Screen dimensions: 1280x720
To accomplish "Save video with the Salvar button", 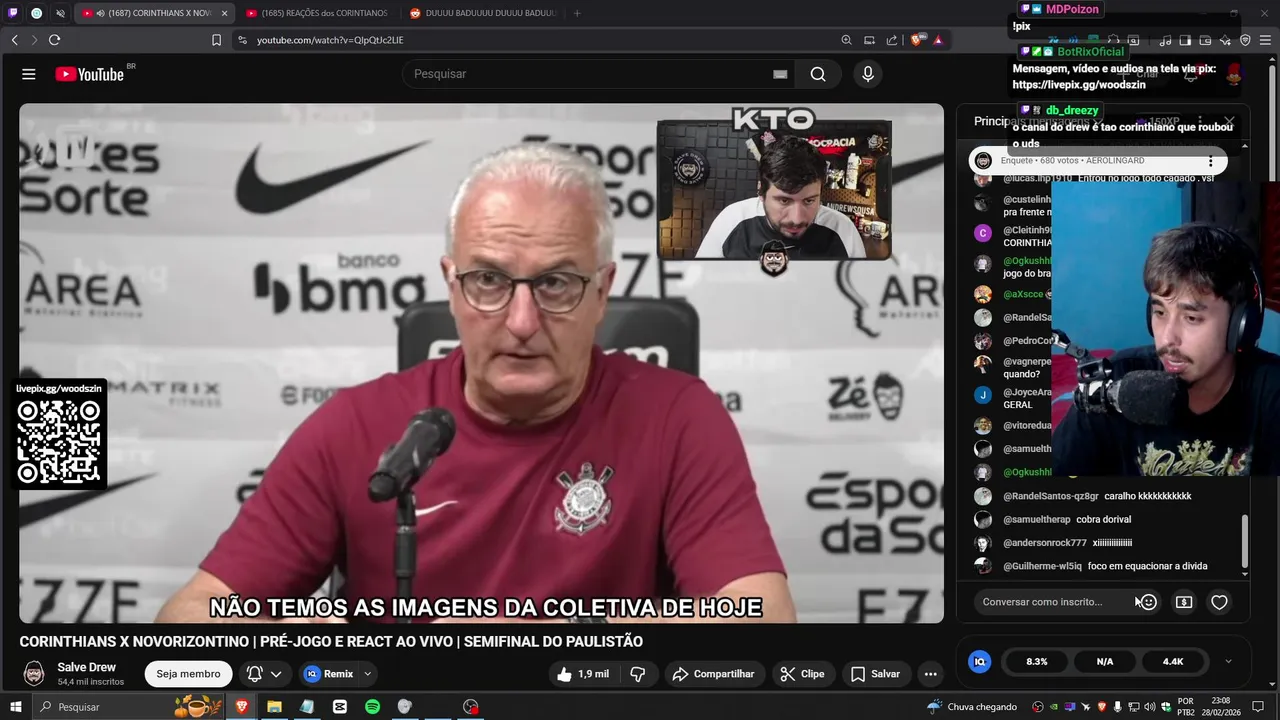I will point(876,674).
